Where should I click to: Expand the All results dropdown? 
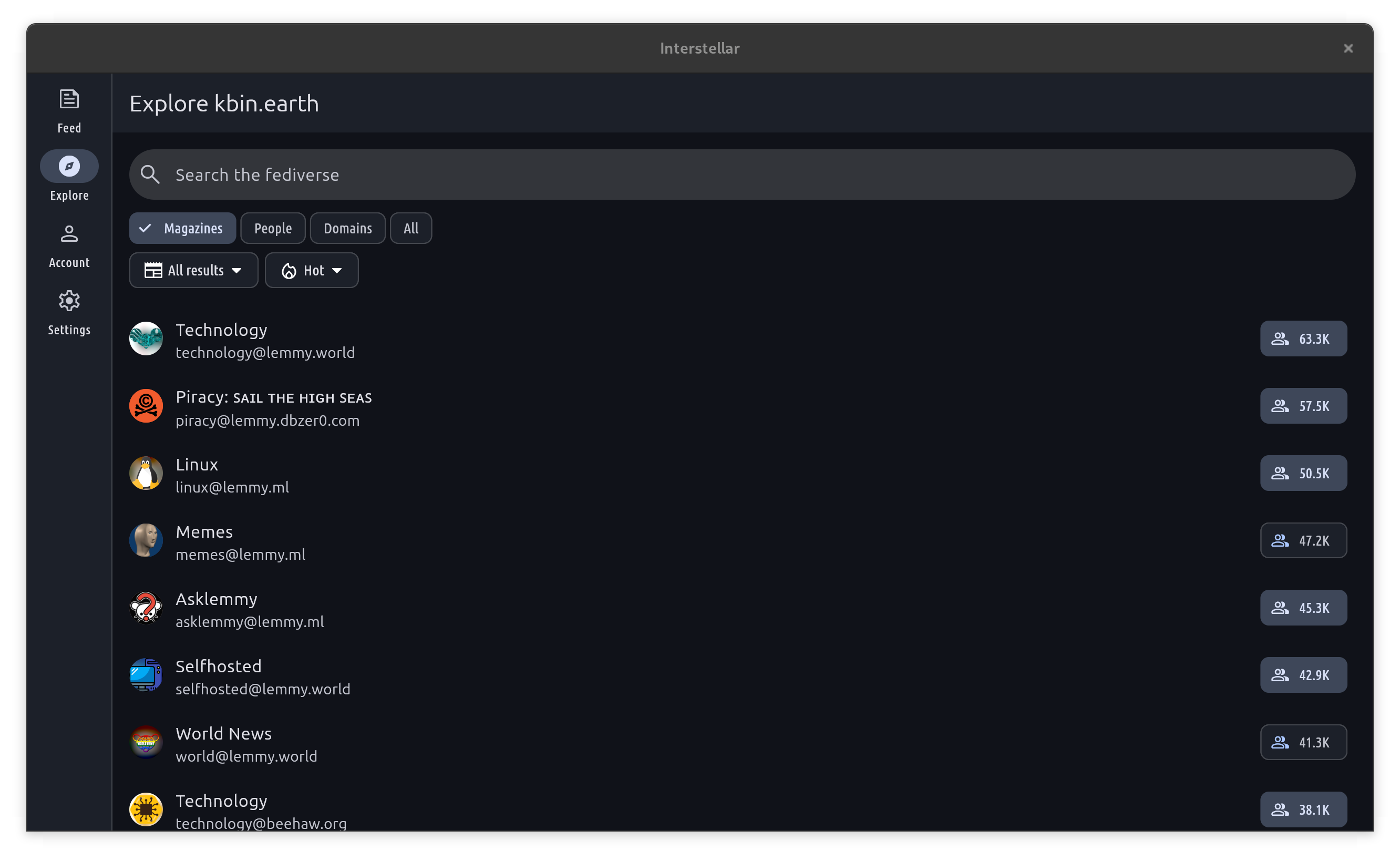pyautogui.click(x=193, y=271)
